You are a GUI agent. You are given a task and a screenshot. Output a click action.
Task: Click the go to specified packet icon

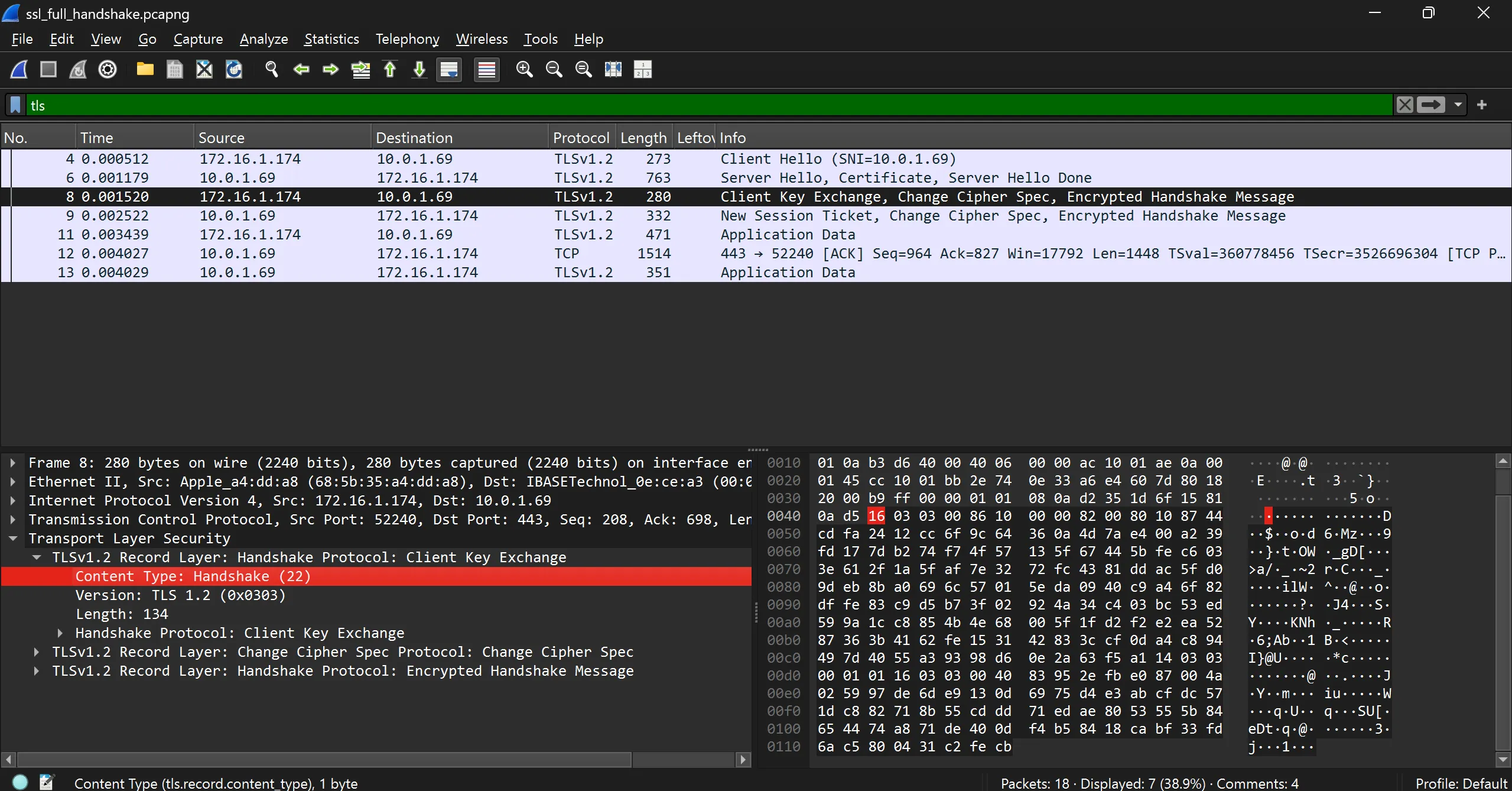pos(360,70)
